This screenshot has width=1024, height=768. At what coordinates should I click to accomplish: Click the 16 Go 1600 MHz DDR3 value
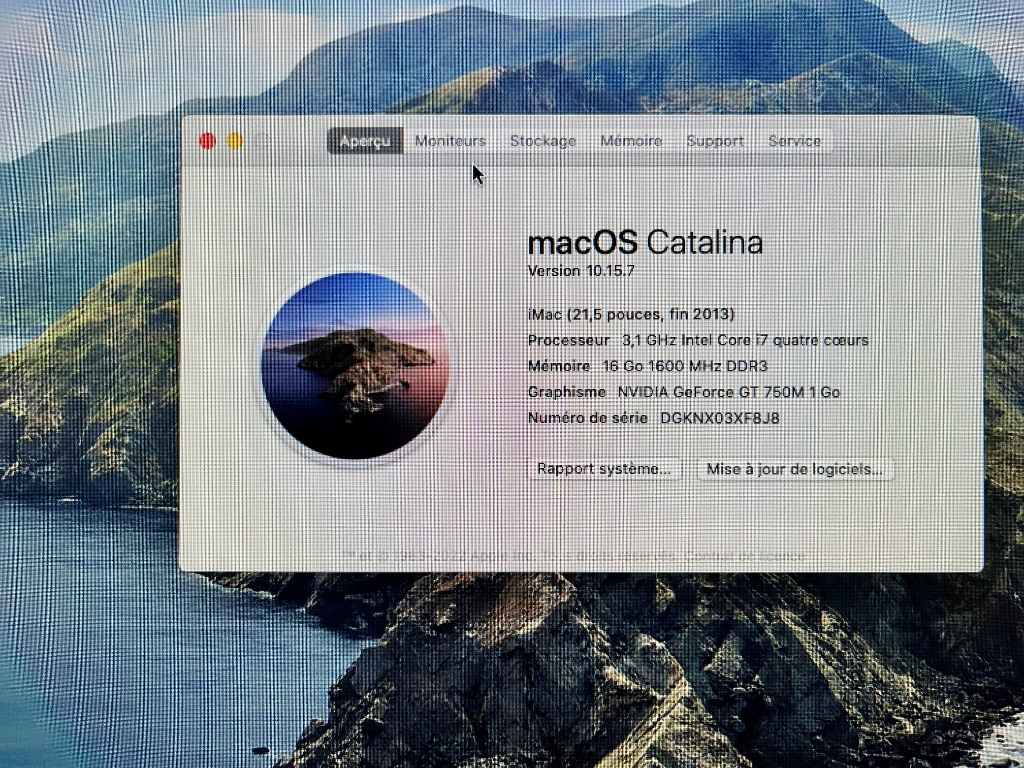tap(685, 366)
